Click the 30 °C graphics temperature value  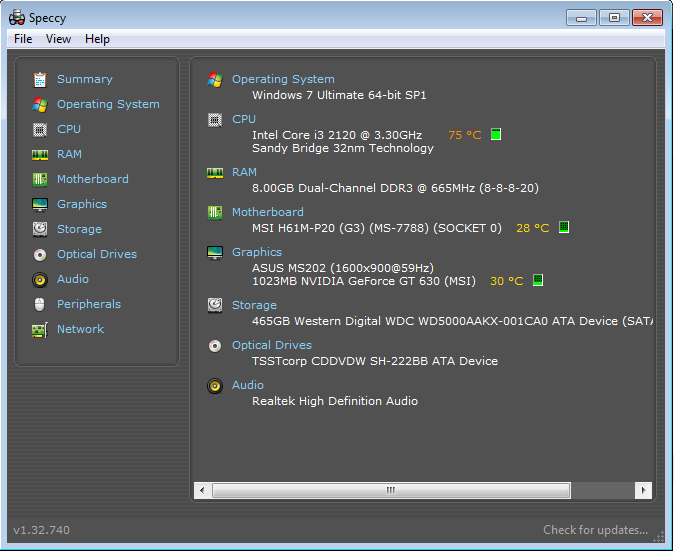click(507, 281)
